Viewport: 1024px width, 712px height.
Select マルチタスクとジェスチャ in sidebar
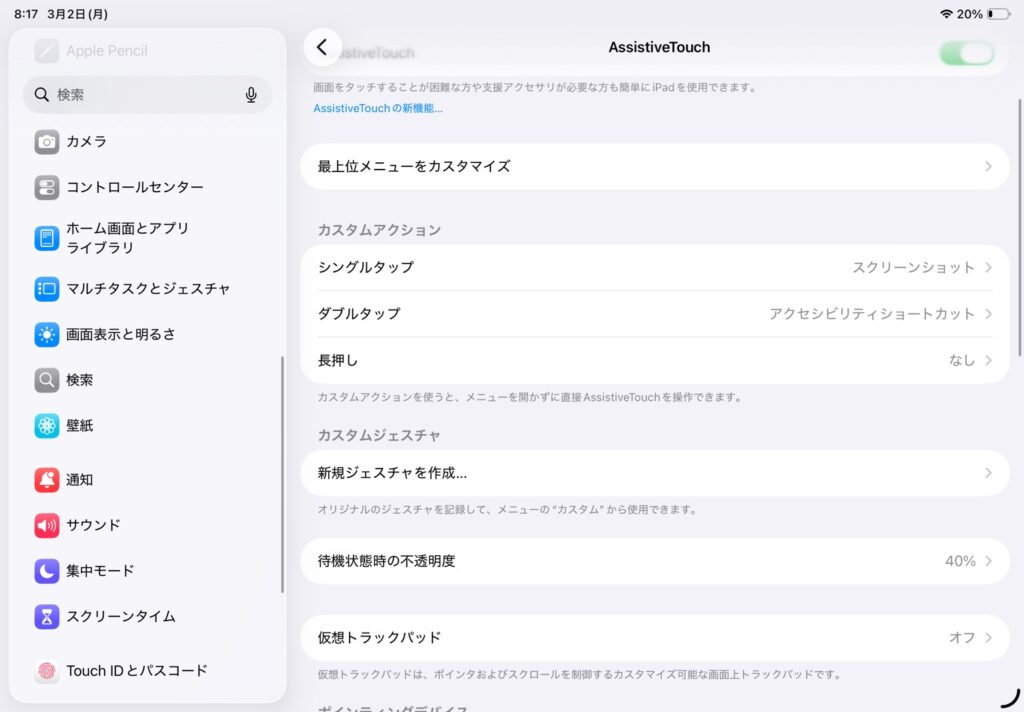tap(148, 289)
